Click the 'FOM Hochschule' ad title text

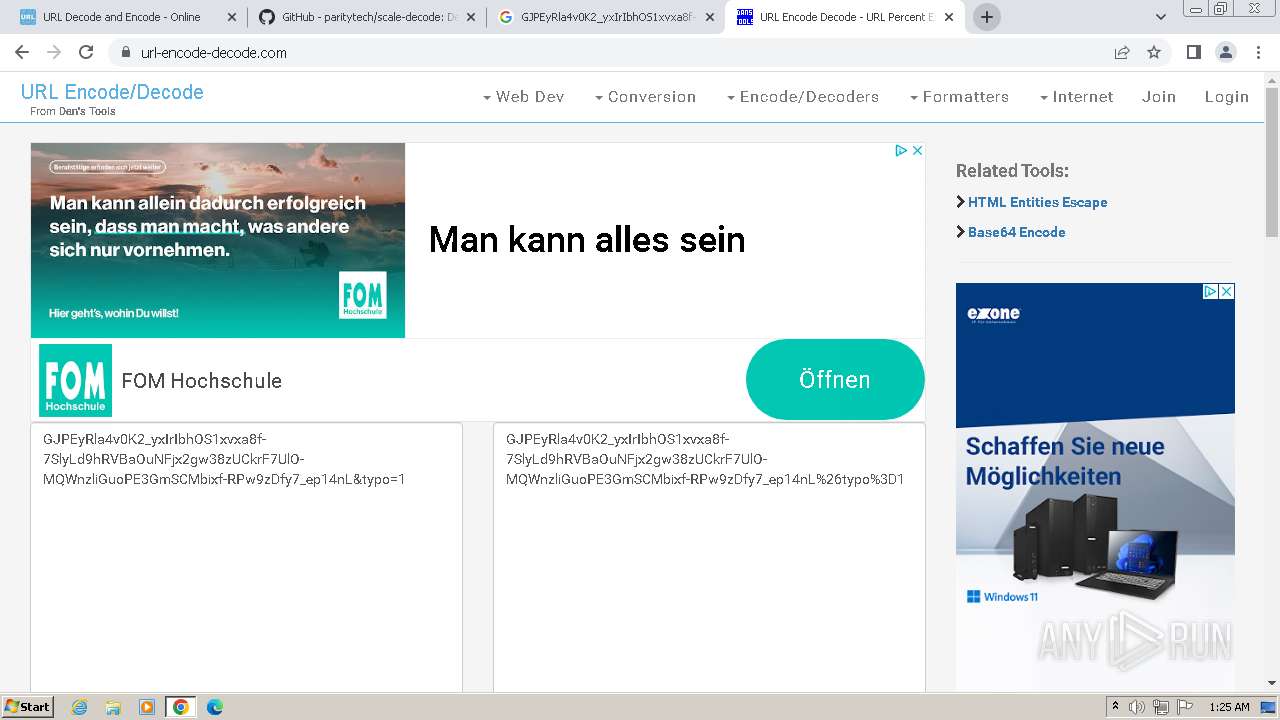[202, 381]
